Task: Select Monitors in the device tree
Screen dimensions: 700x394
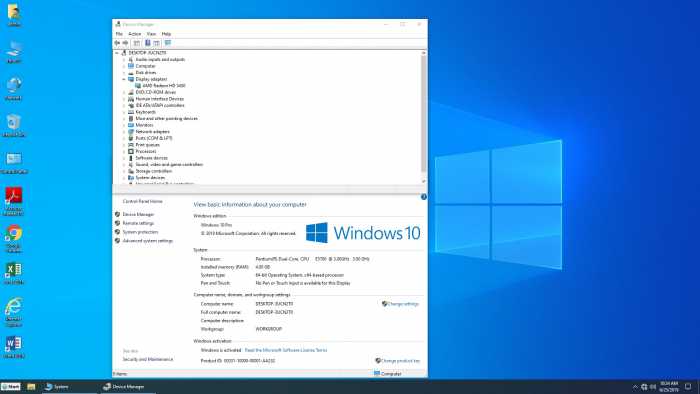Action: [x=144, y=125]
